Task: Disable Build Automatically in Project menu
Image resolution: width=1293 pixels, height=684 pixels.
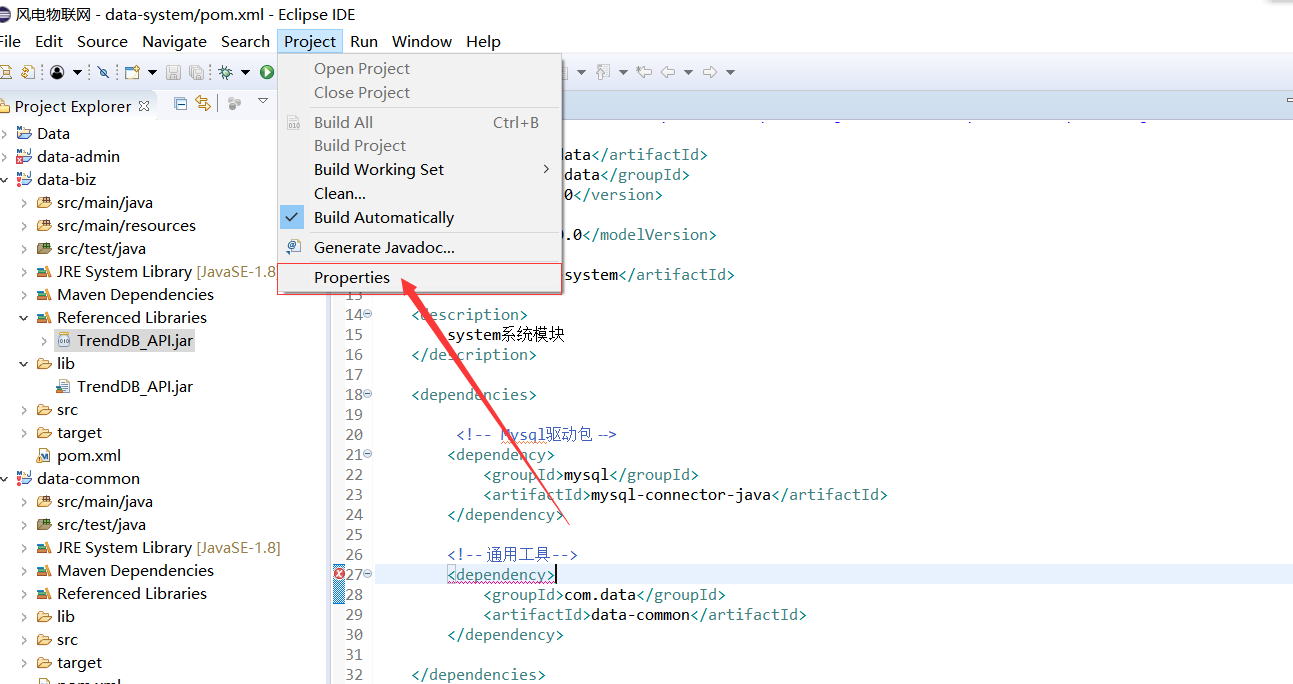Action: [x=383, y=217]
